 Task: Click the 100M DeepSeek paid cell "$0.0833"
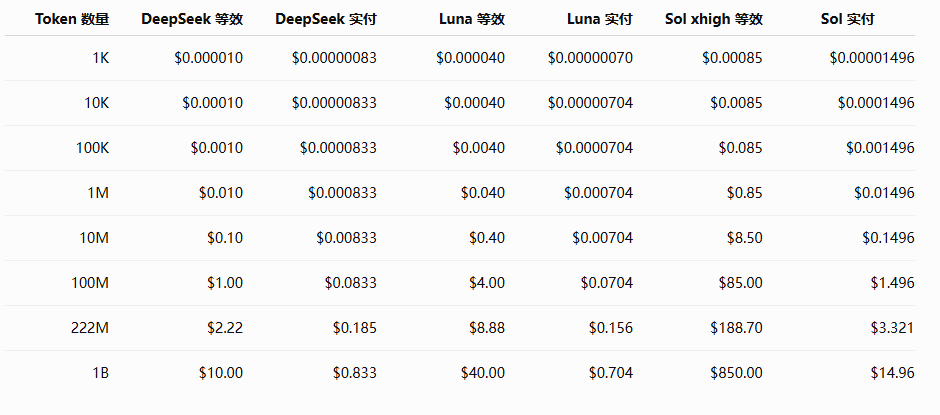pos(351,283)
